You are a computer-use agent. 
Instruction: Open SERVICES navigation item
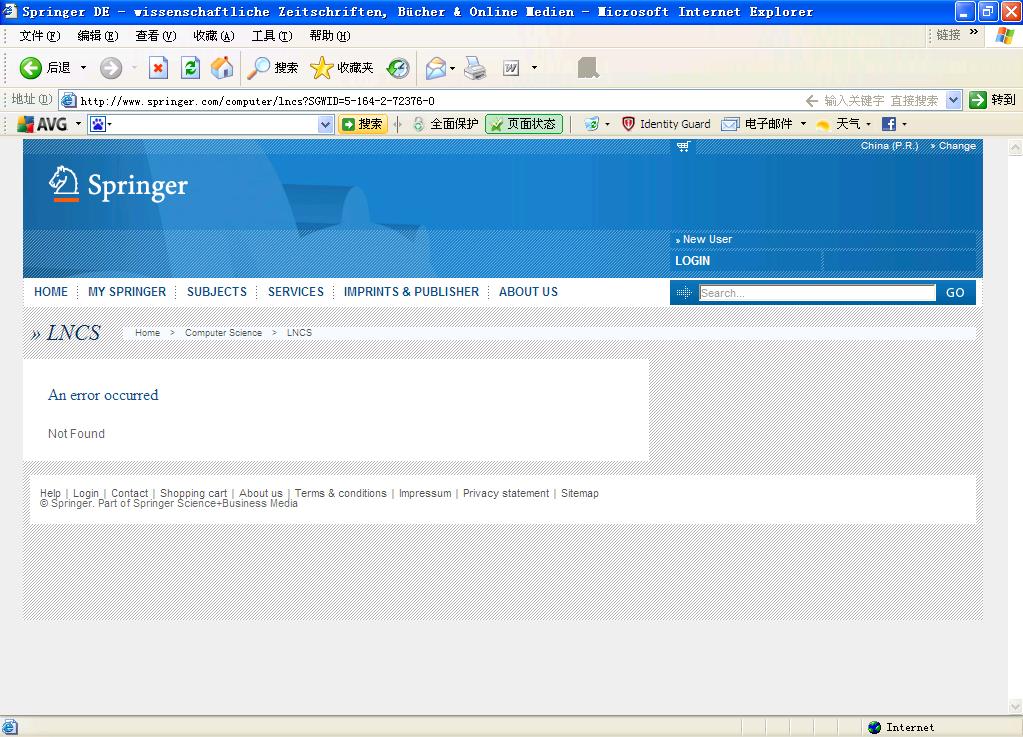296,292
